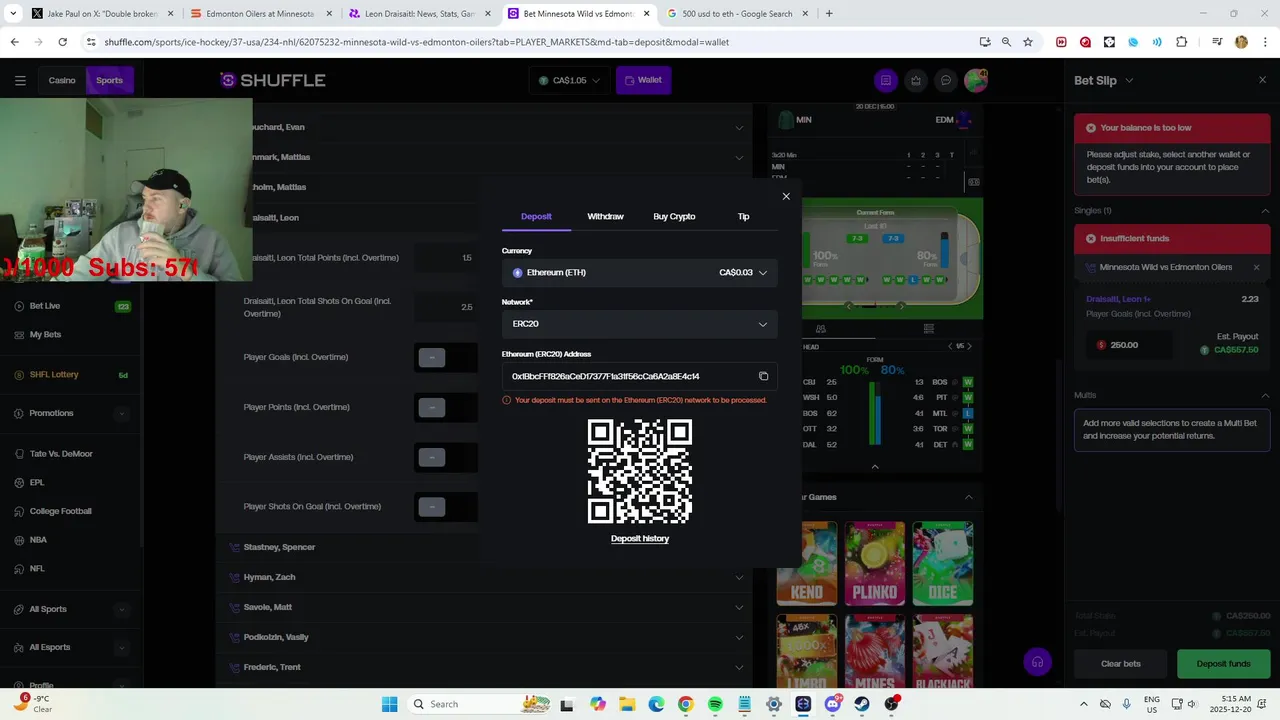Open the Plinko game thumbnail

pos(875,563)
